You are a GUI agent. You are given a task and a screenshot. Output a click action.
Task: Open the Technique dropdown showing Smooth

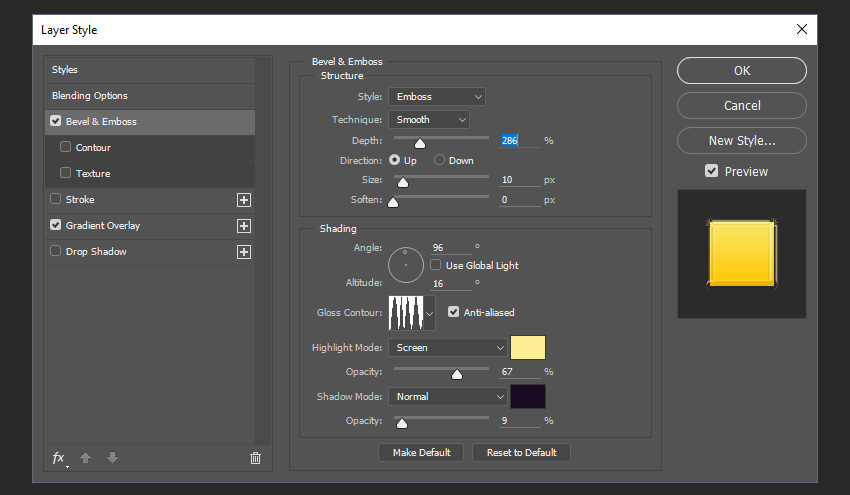coord(428,120)
